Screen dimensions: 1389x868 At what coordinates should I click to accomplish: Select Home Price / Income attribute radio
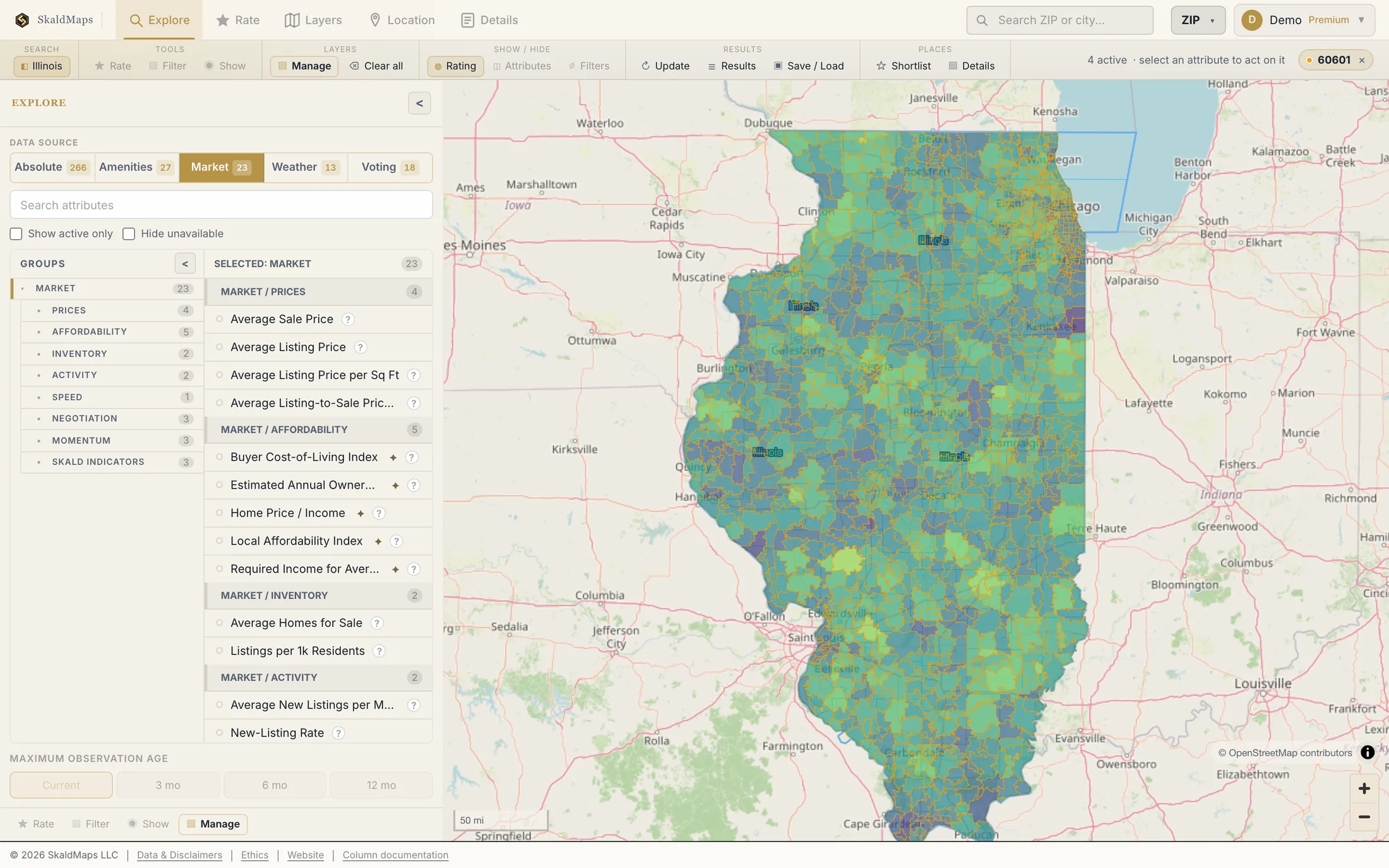point(220,513)
